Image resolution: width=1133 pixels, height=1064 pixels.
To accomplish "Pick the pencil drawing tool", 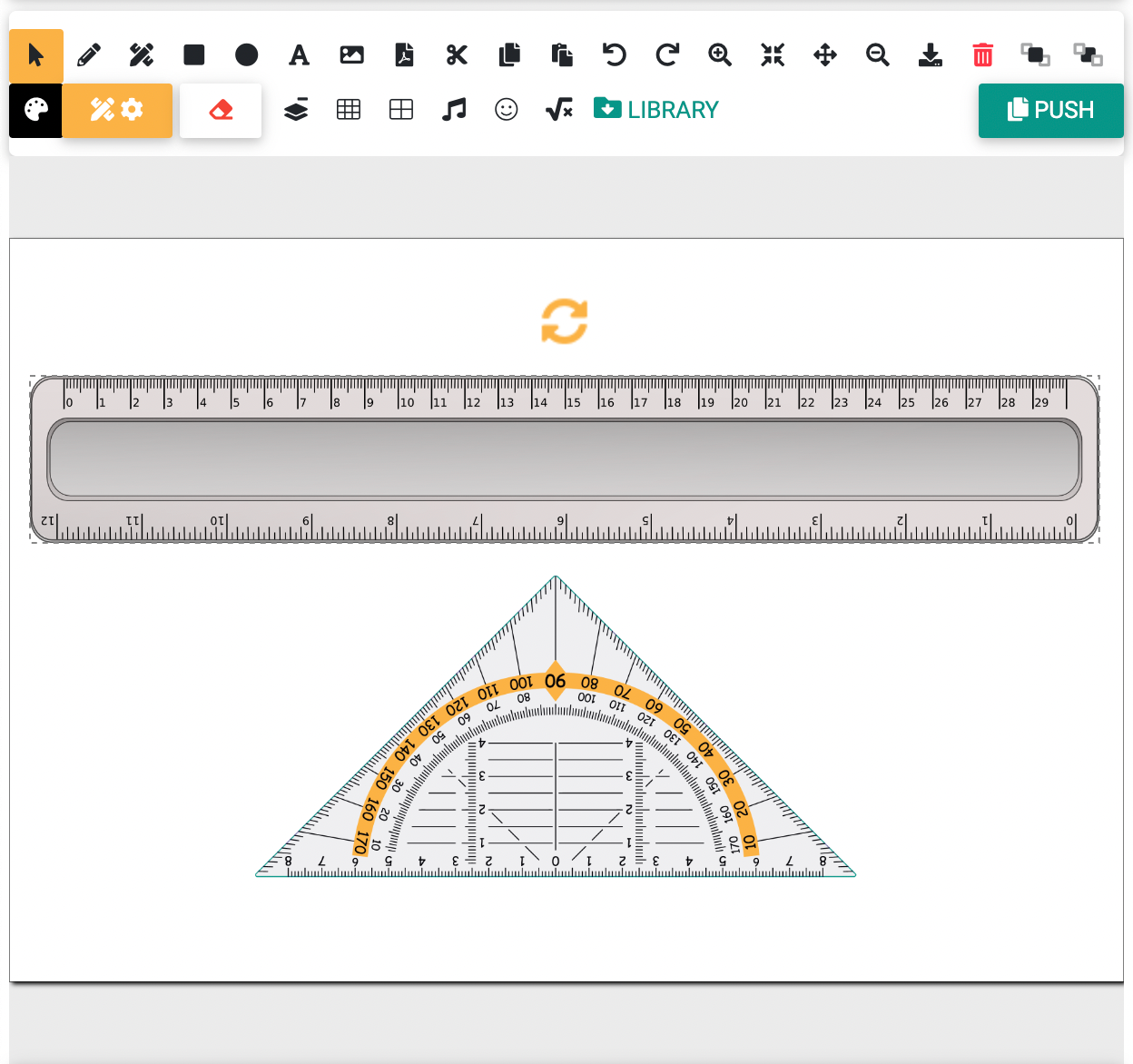I will point(88,54).
